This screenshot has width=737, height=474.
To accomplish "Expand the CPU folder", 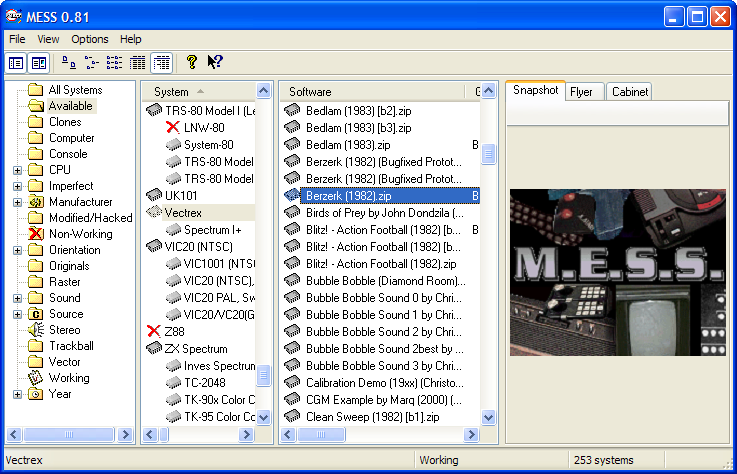I will [x=17, y=170].
